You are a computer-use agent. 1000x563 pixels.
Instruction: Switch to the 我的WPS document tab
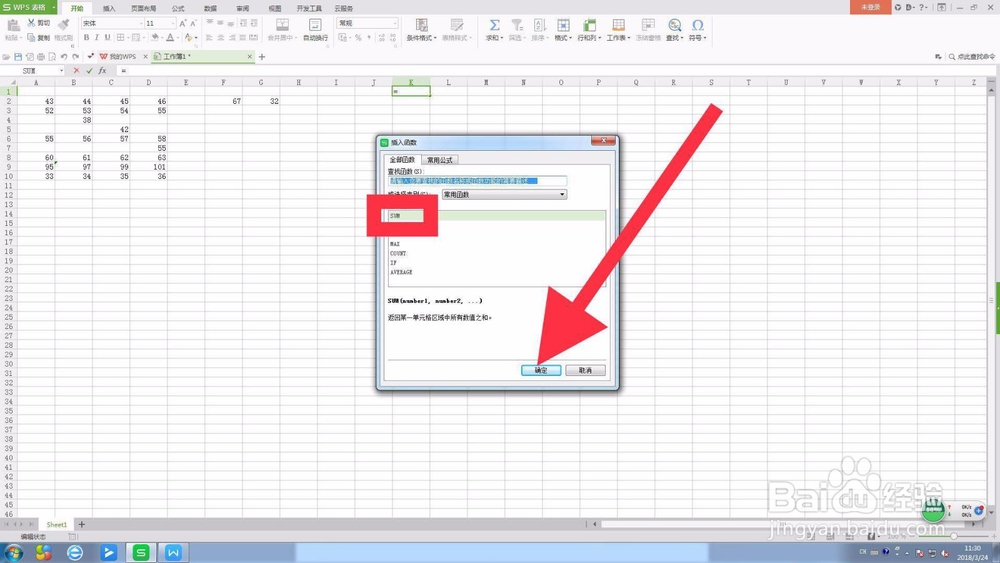pyautogui.click(x=121, y=57)
